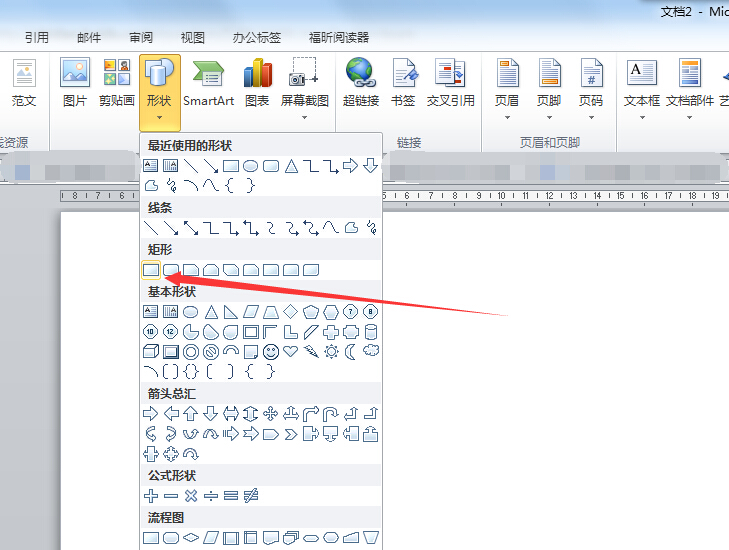Select the left arrow under 箭头总汇
729x550 pixels.
pyautogui.click(x=171, y=413)
